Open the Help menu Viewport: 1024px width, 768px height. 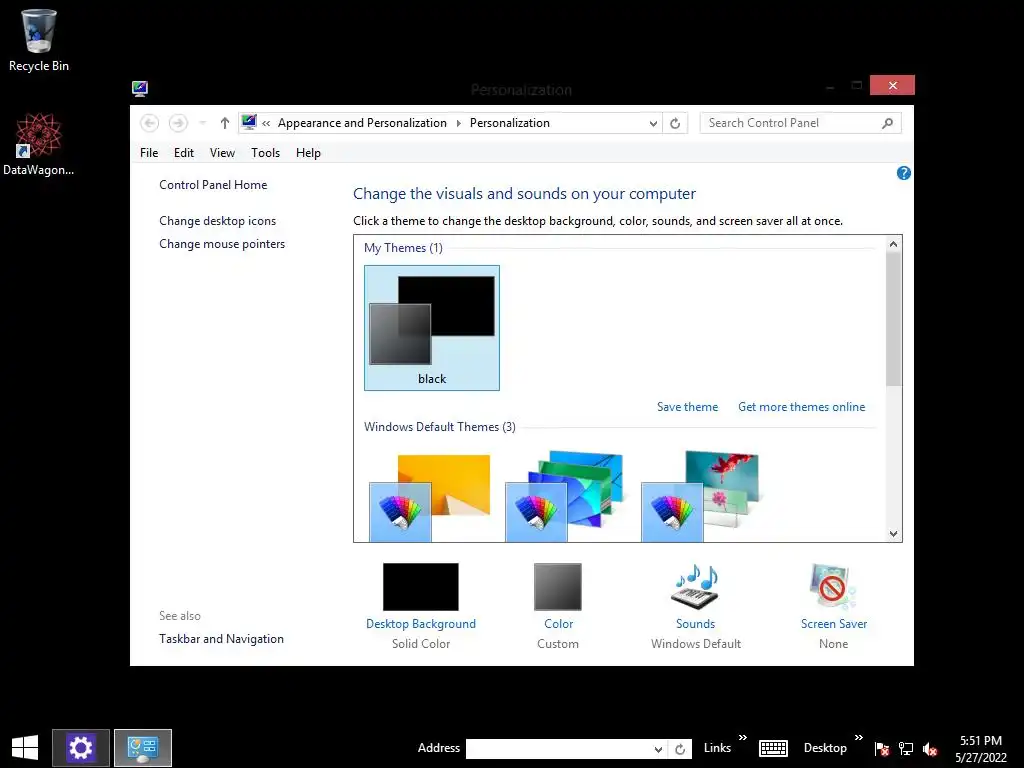click(308, 153)
